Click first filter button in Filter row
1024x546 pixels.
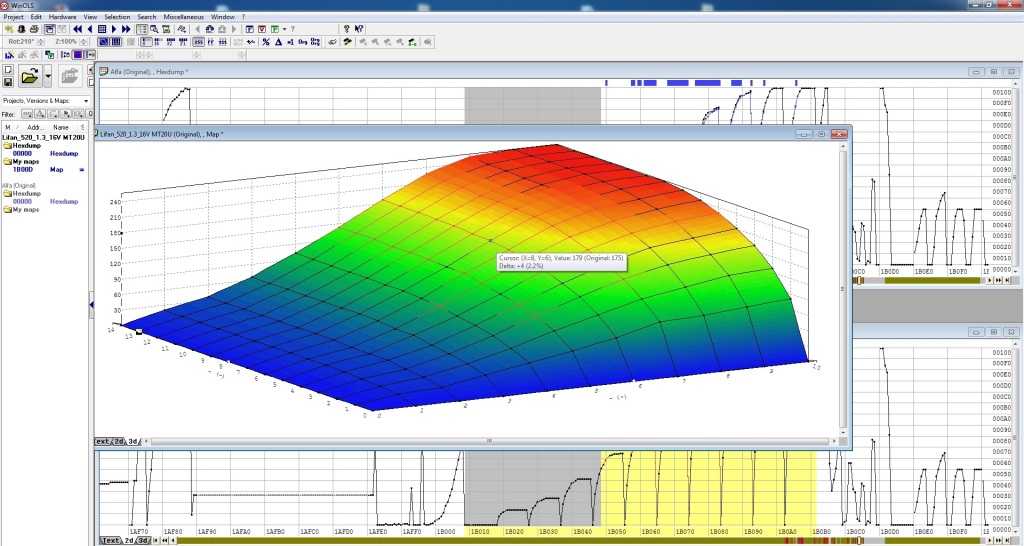click(x=27, y=114)
